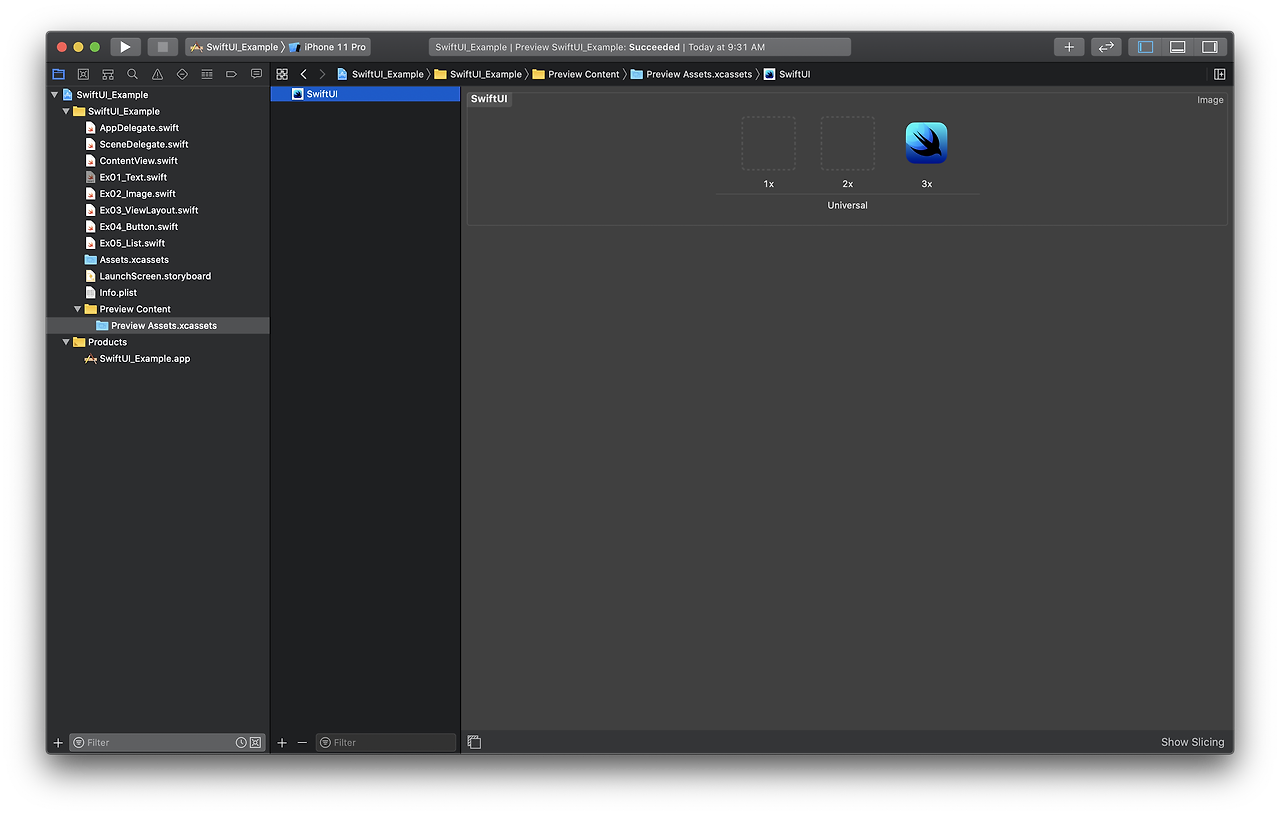Click the SwiftUI title in asset editor
This screenshot has height=815, width=1280.
489,99
